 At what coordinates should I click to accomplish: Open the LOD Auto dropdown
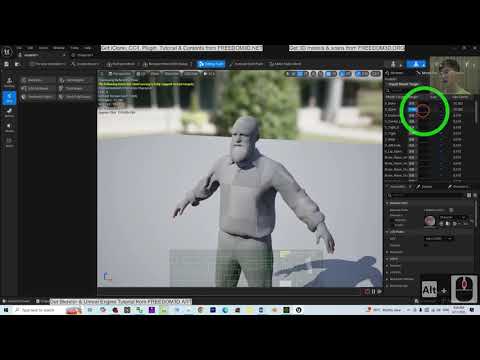[x=191, y=74]
